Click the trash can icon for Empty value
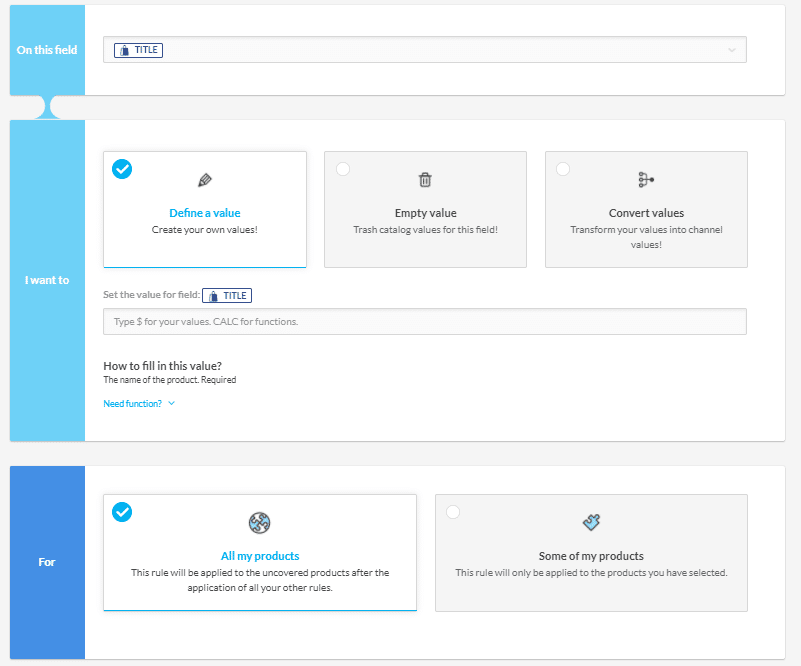 (425, 180)
